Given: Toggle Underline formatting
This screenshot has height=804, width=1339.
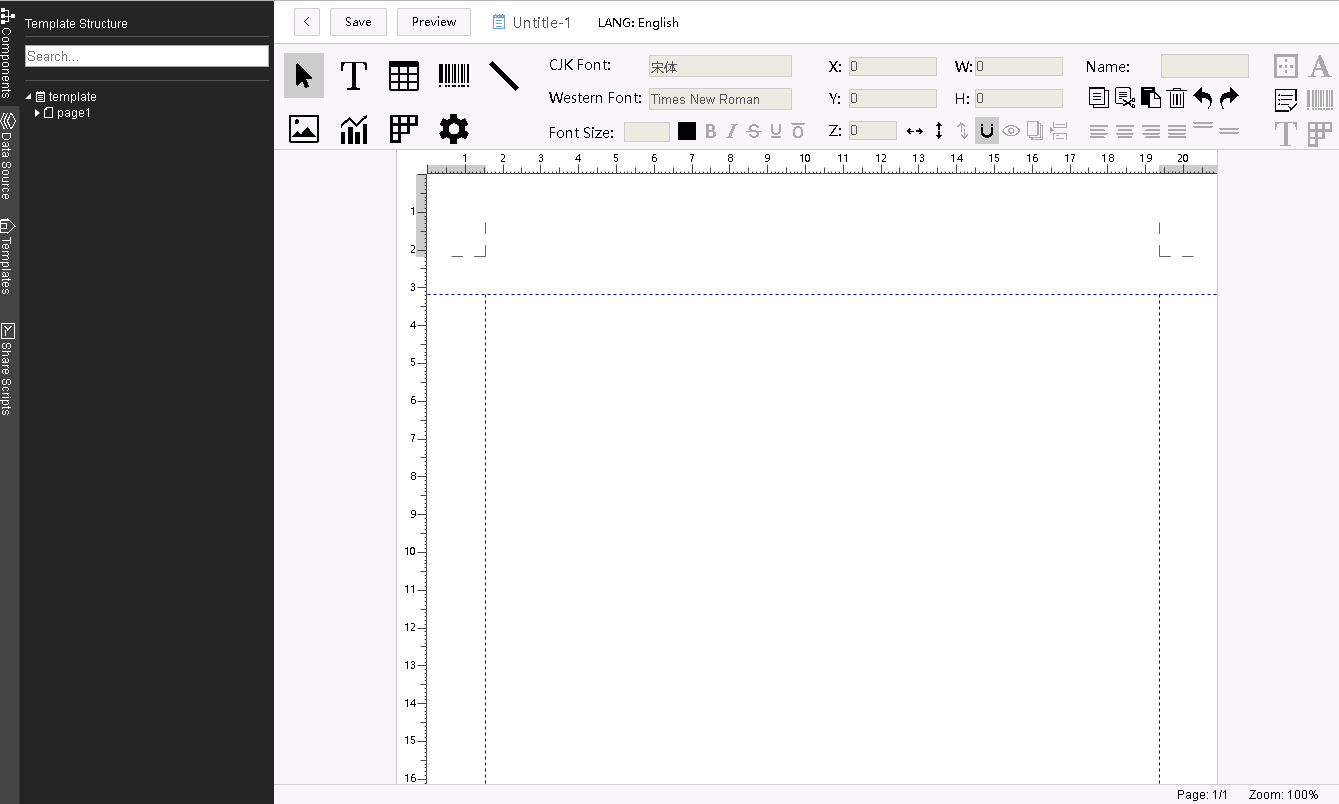Looking at the screenshot, I should coord(776,131).
